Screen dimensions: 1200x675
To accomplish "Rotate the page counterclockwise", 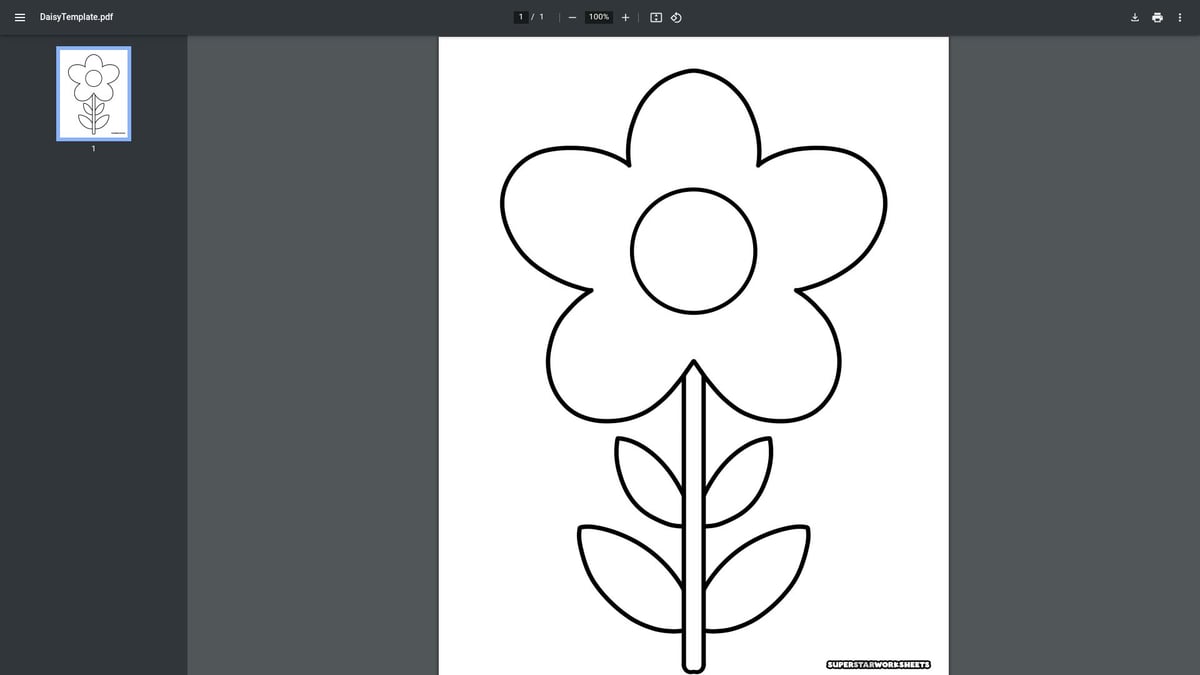I will [x=676, y=17].
